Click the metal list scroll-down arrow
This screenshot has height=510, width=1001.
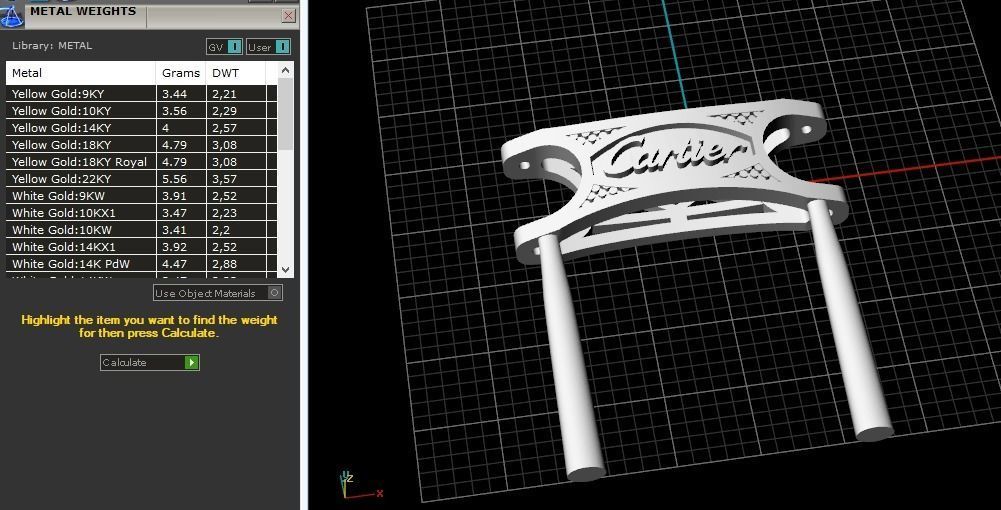coord(285,269)
